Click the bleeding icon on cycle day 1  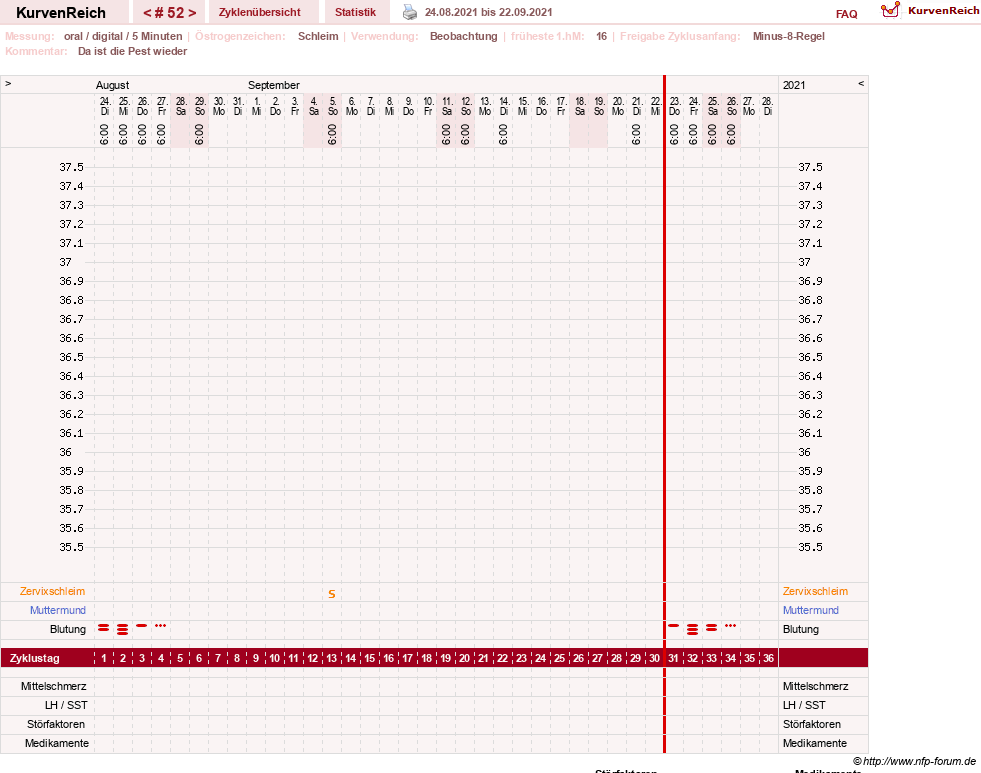tap(104, 627)
